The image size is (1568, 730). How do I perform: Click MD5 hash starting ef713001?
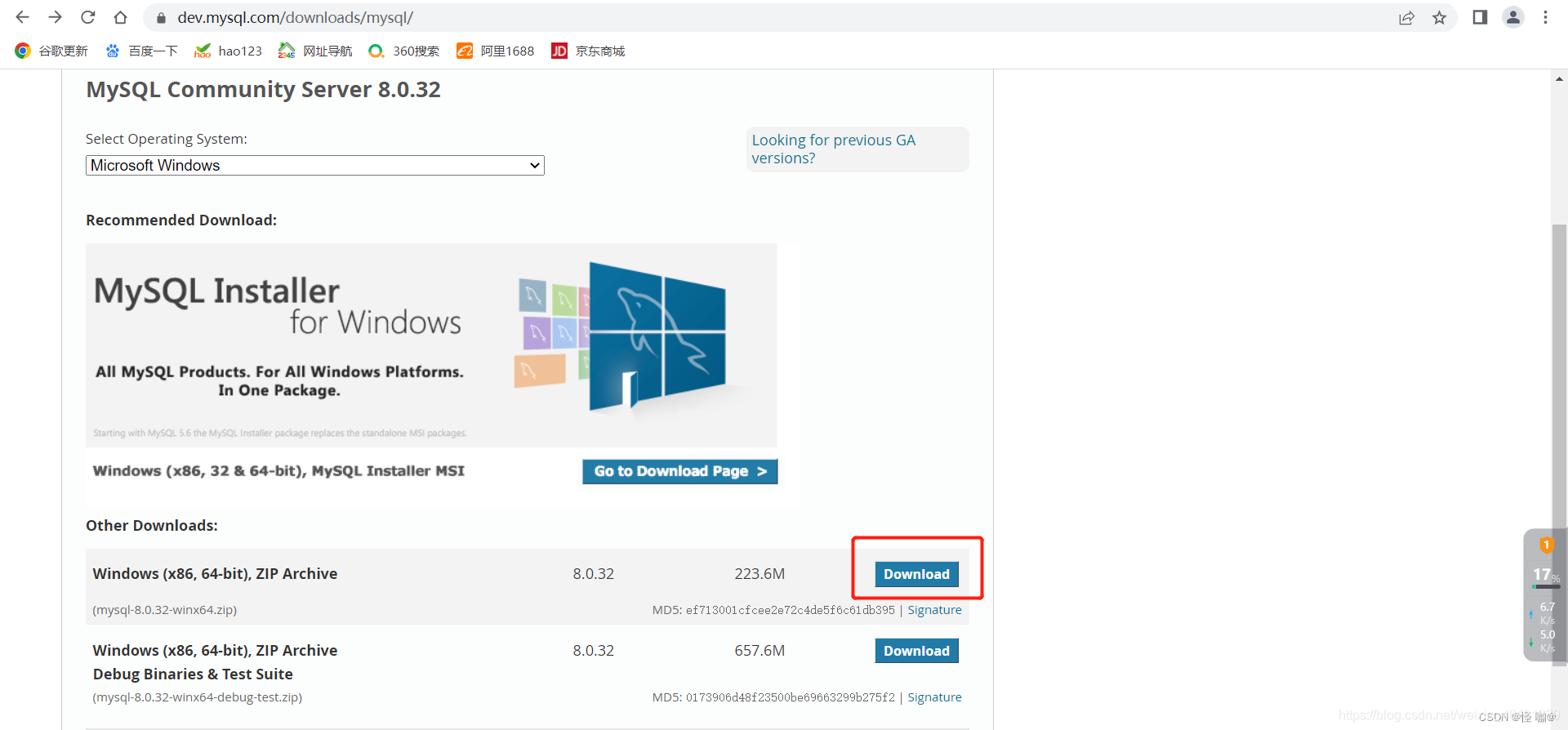click(791, 610)
